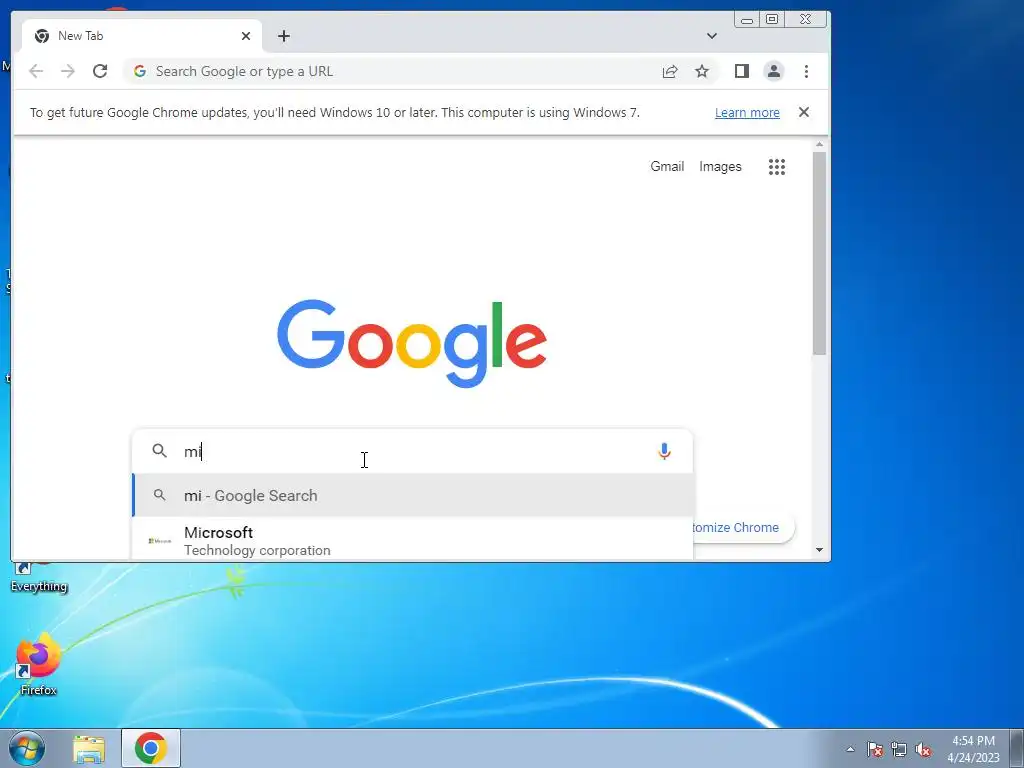Reload the current page
1024x768 pixels.
click(x=100, y=71)
